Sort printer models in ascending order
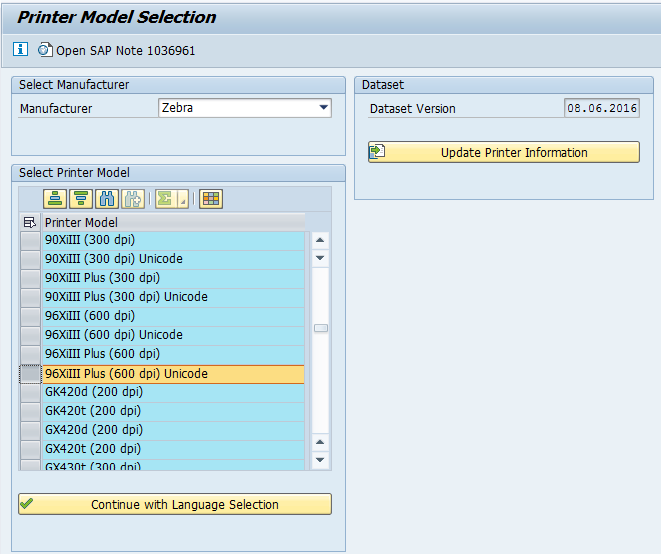661x554 pixels. click(54, 199)
